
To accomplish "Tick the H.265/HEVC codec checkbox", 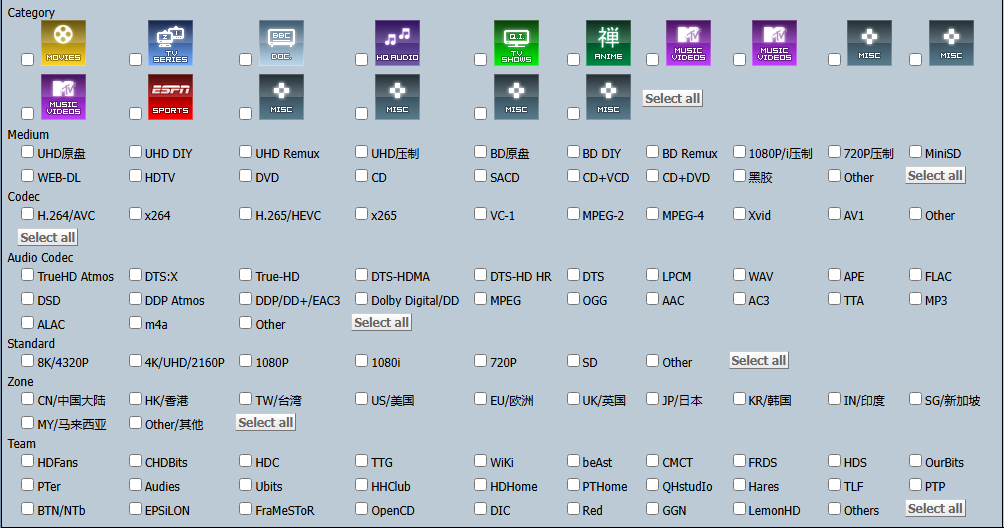I will (x=246, y=214).
